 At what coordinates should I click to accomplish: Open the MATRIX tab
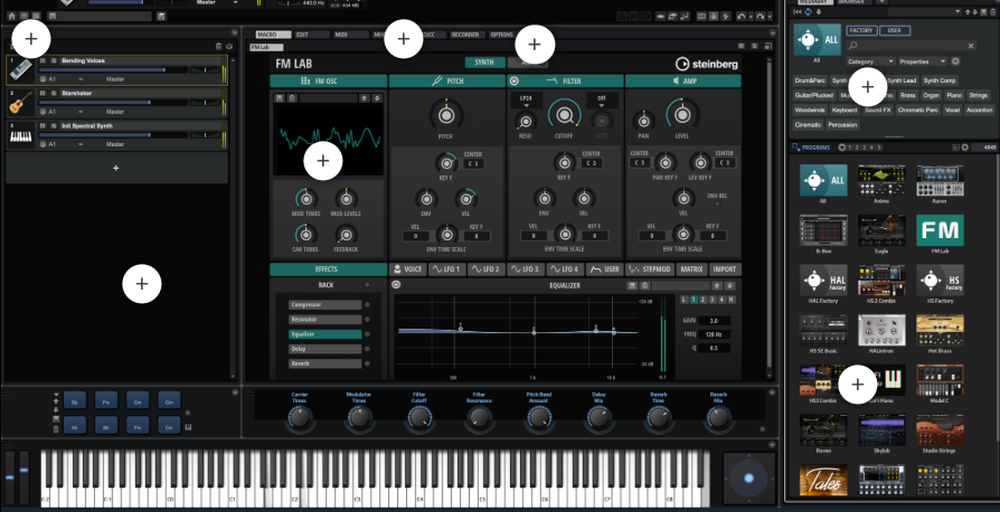pyautogui.click(x=691, y=269)
